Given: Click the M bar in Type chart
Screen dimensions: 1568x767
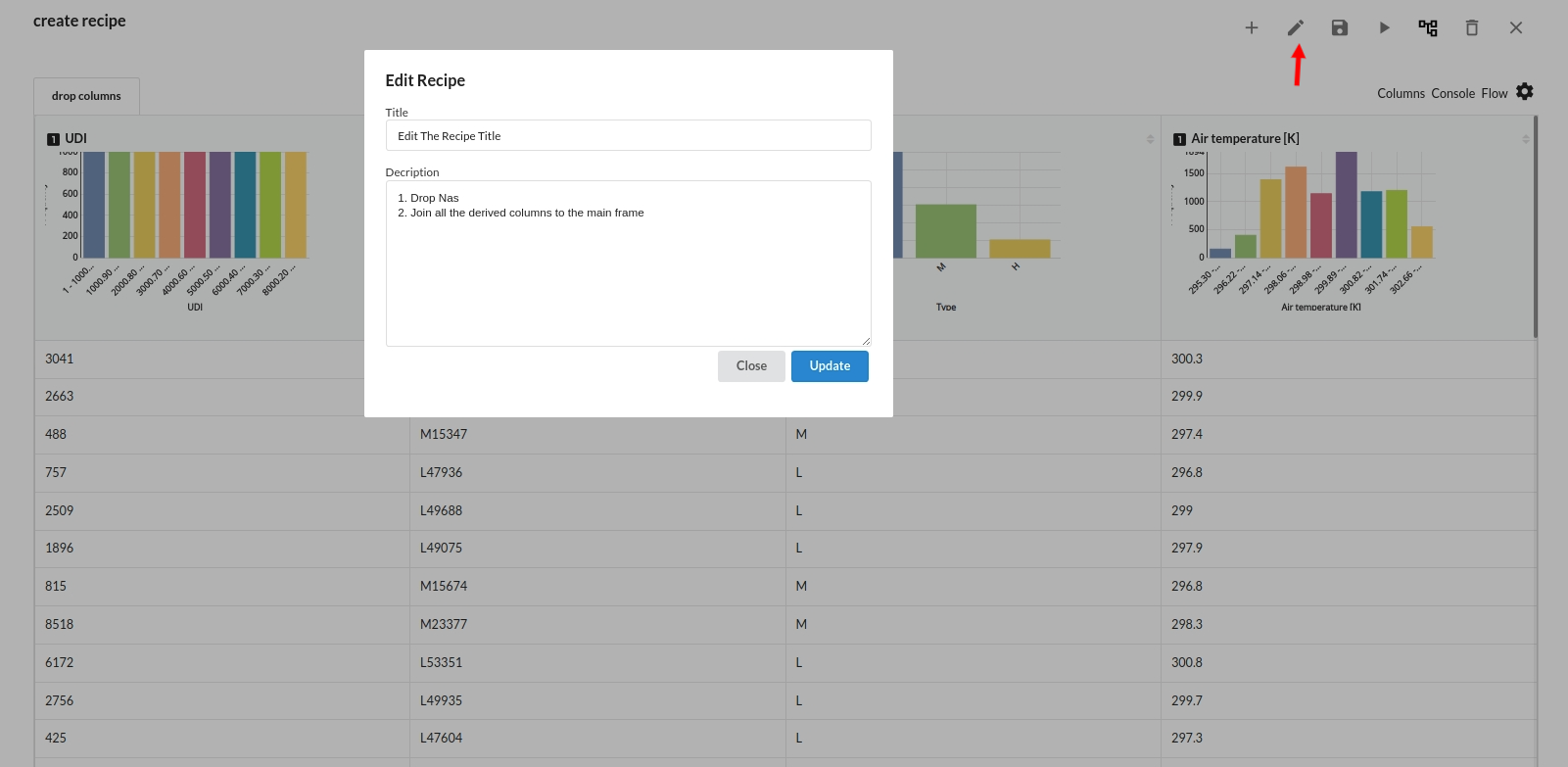Looking at the screenshot, I should coord(945,231).
